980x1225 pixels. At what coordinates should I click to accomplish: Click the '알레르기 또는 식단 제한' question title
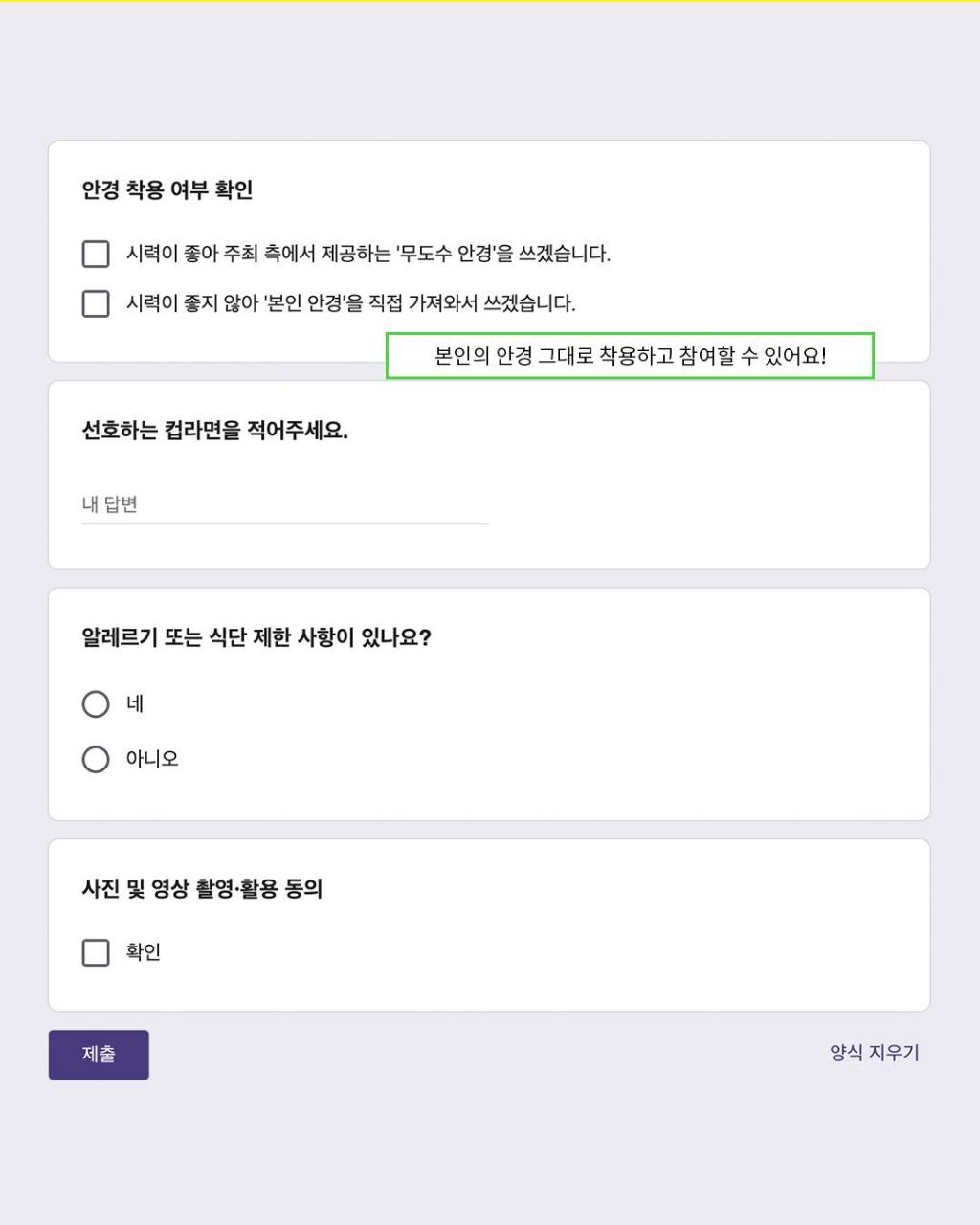256,637
